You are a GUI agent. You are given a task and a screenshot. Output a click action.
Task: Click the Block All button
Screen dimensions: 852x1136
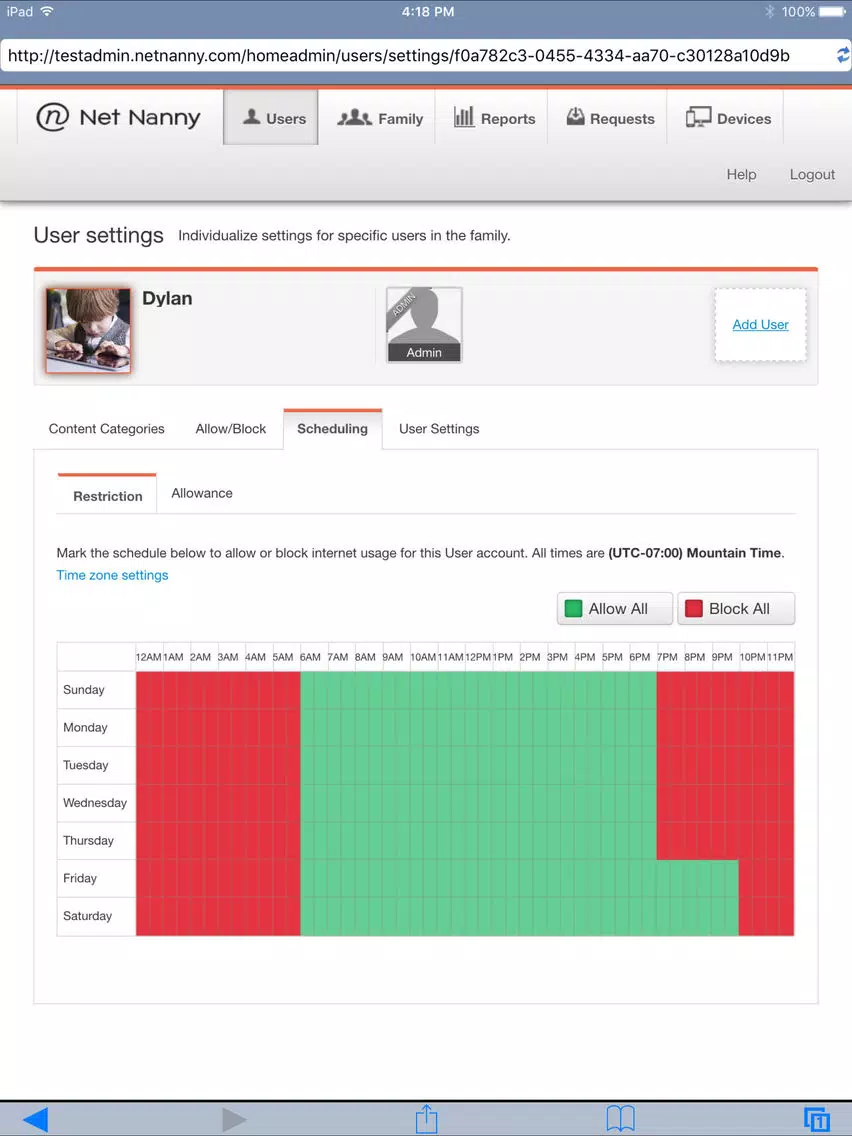735,609
